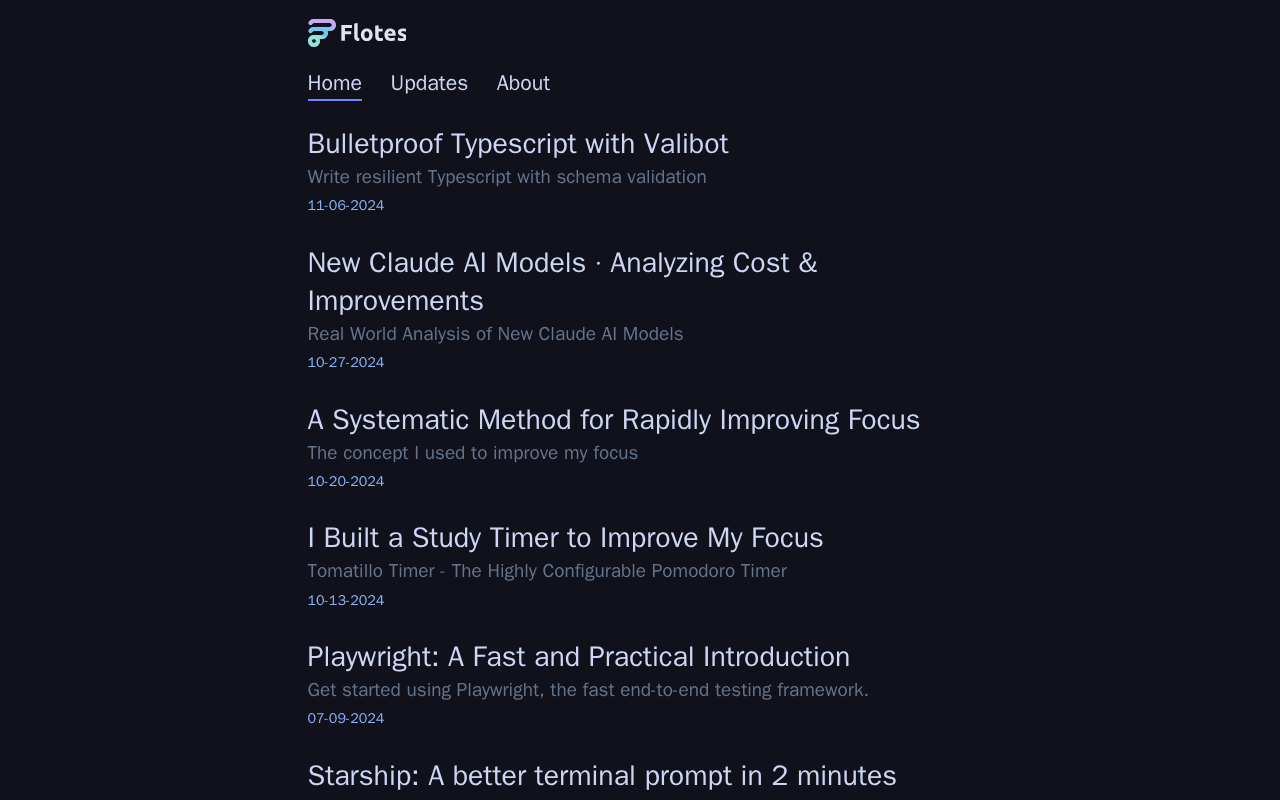Click the Playwright end-to-end testing description
Screen dimensions: 1280x800
pos(587,690)
